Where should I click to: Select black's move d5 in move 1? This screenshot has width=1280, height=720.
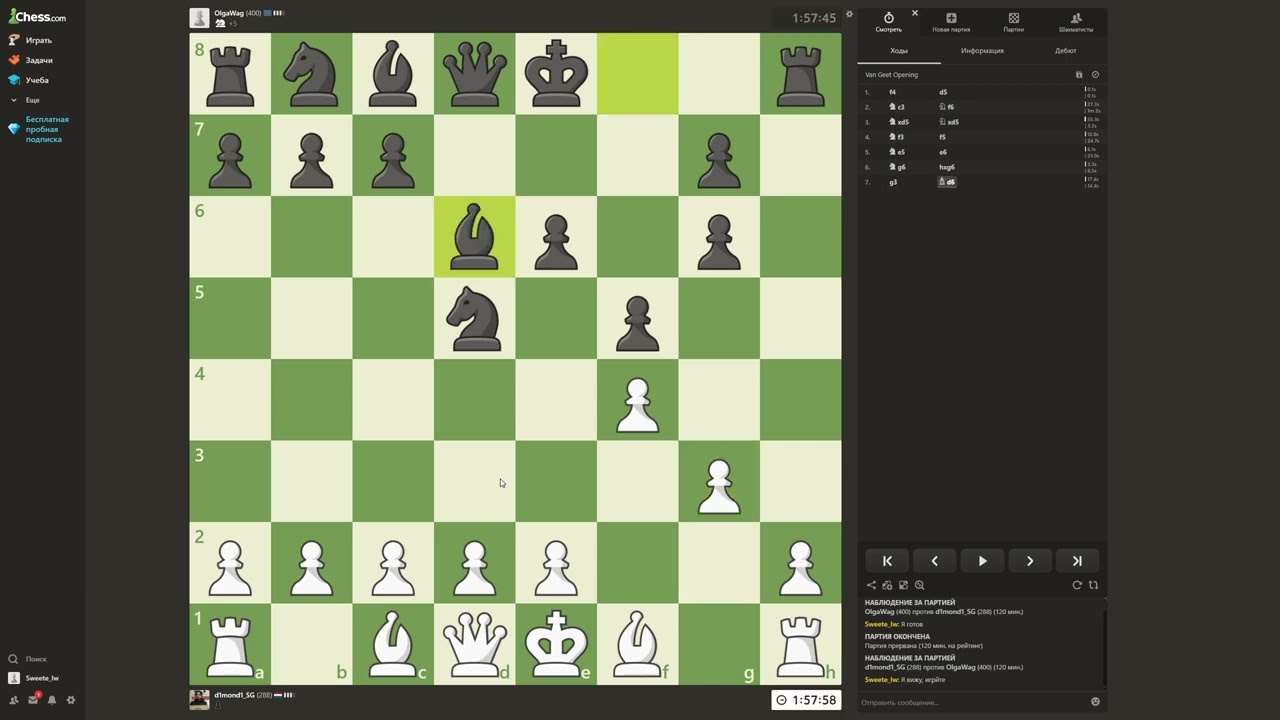pos(943,92)
